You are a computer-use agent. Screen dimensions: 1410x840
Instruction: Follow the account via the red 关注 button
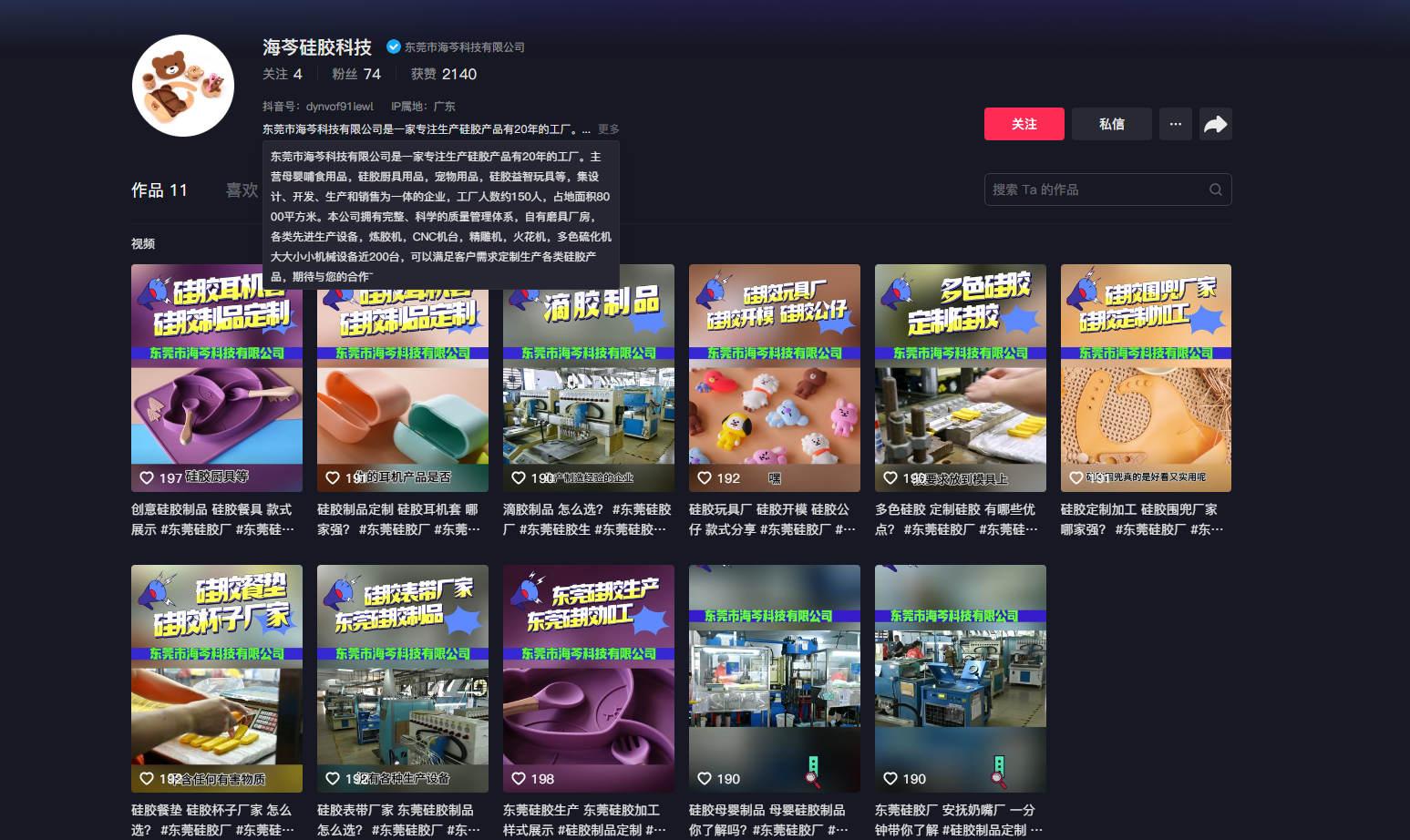[1024, 124]
